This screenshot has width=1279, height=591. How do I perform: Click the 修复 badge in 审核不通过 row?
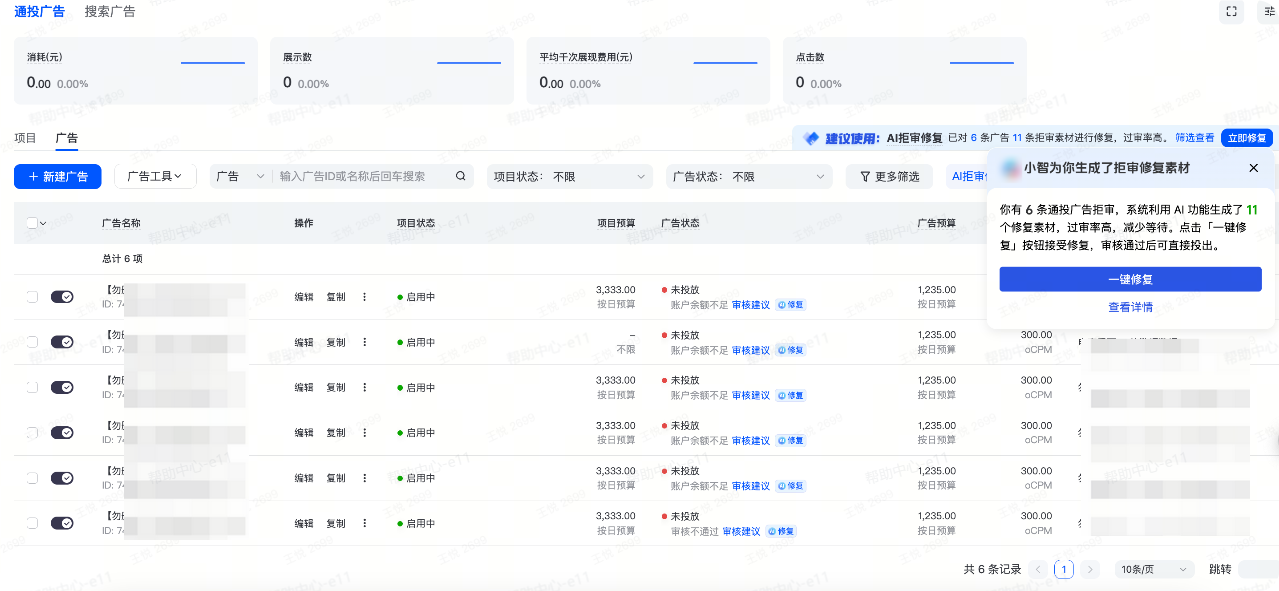[x=781, y=531]
